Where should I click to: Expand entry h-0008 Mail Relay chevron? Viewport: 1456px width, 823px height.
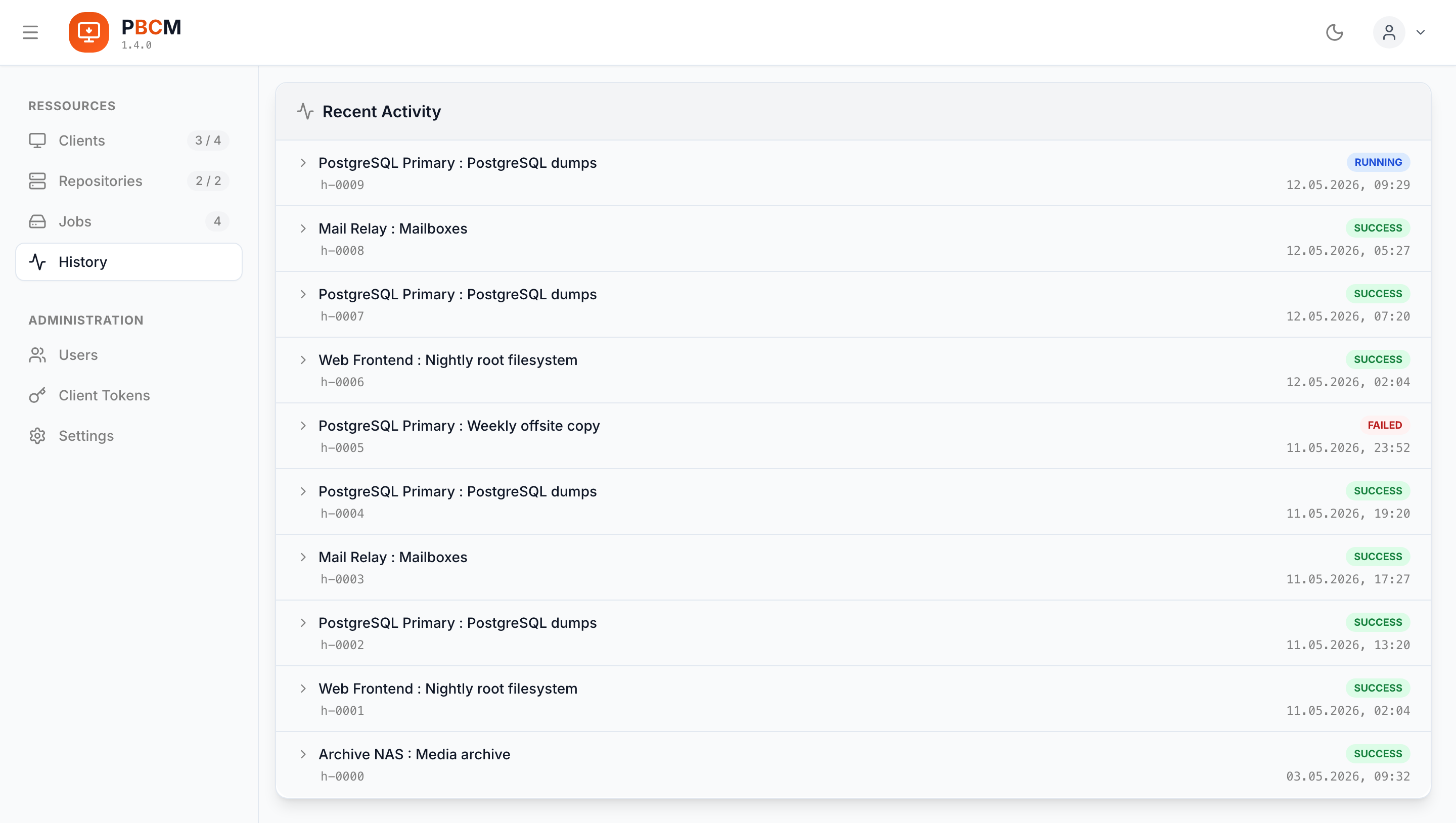pyautogui.click(x=303, y=228)
